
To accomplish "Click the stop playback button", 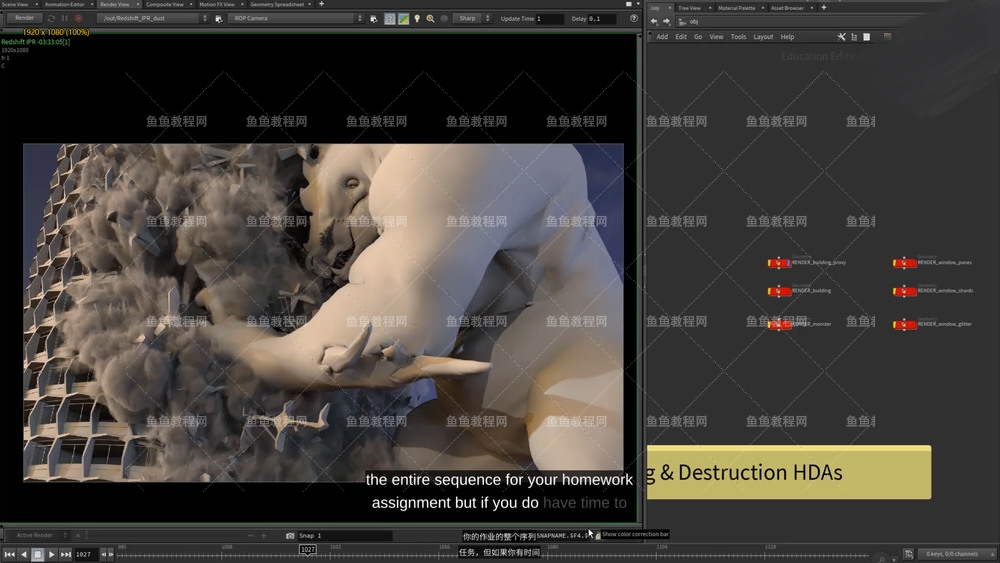I will [38, 555].
